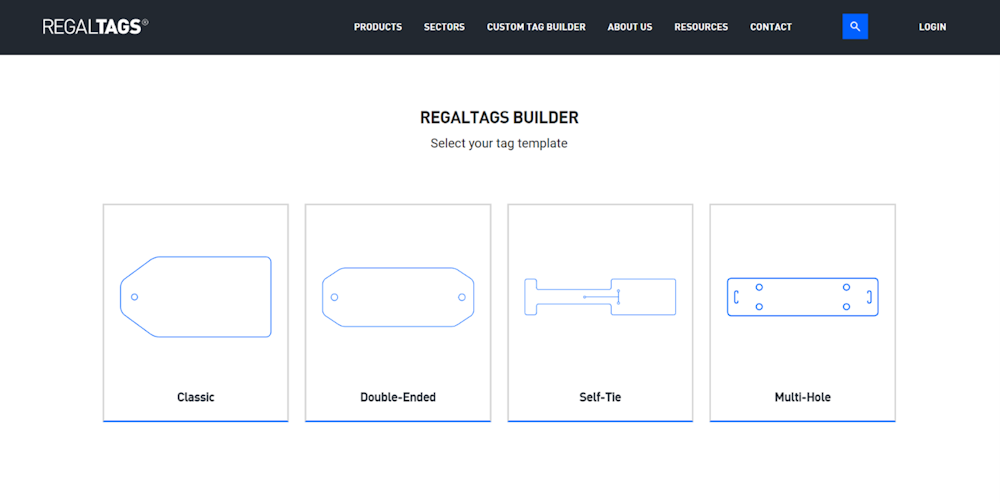Image resolution: width=1000 pixels, height=503 pixels.
Task: Open the About Us menu item
Action: click(x=630, y=27)
